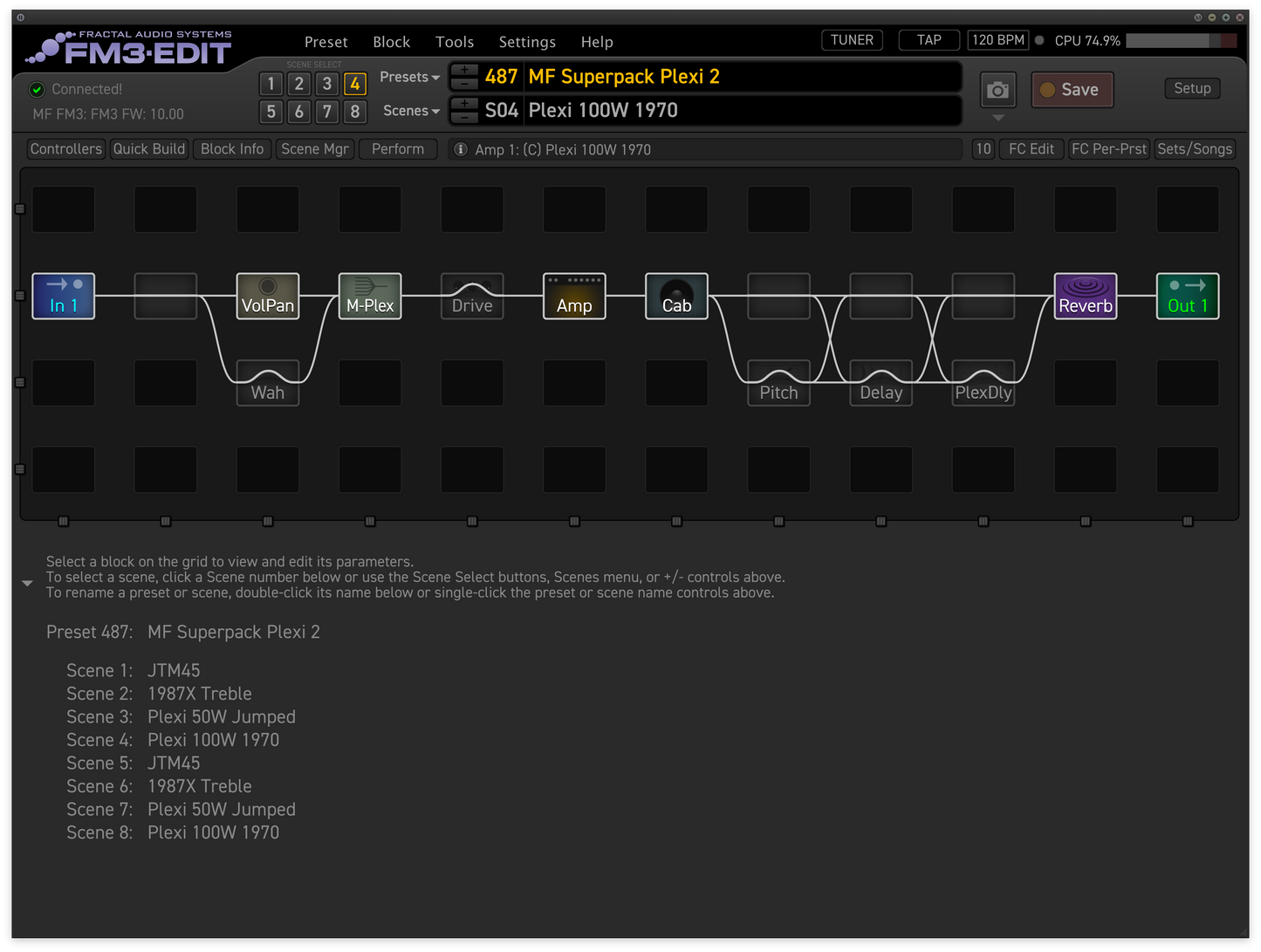Select the In 1 input block
This screenshot has height=952, width=1261.
(x=63, y=296)
